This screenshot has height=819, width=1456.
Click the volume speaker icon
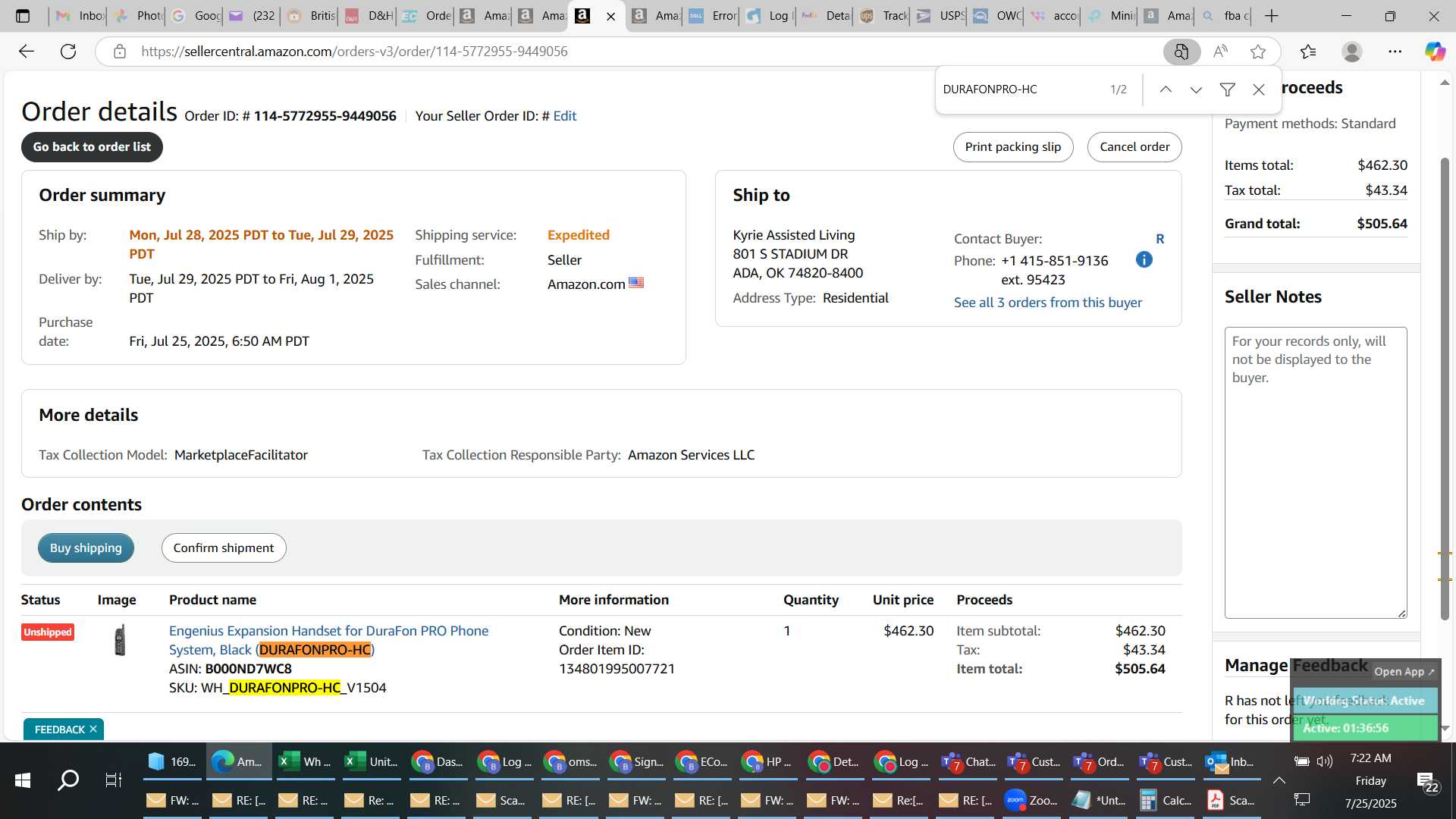pyautogui.click(x=1325, y=761)
